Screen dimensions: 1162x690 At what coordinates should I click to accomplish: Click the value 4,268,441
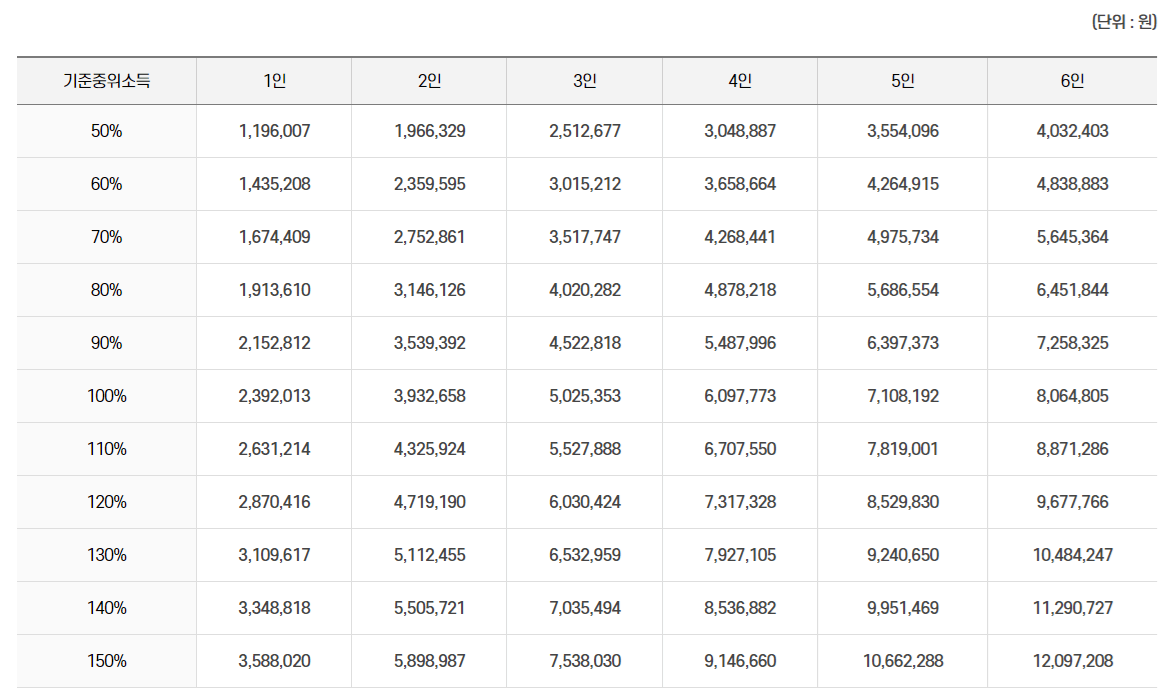pyautogui.click(x=740, y=237)
